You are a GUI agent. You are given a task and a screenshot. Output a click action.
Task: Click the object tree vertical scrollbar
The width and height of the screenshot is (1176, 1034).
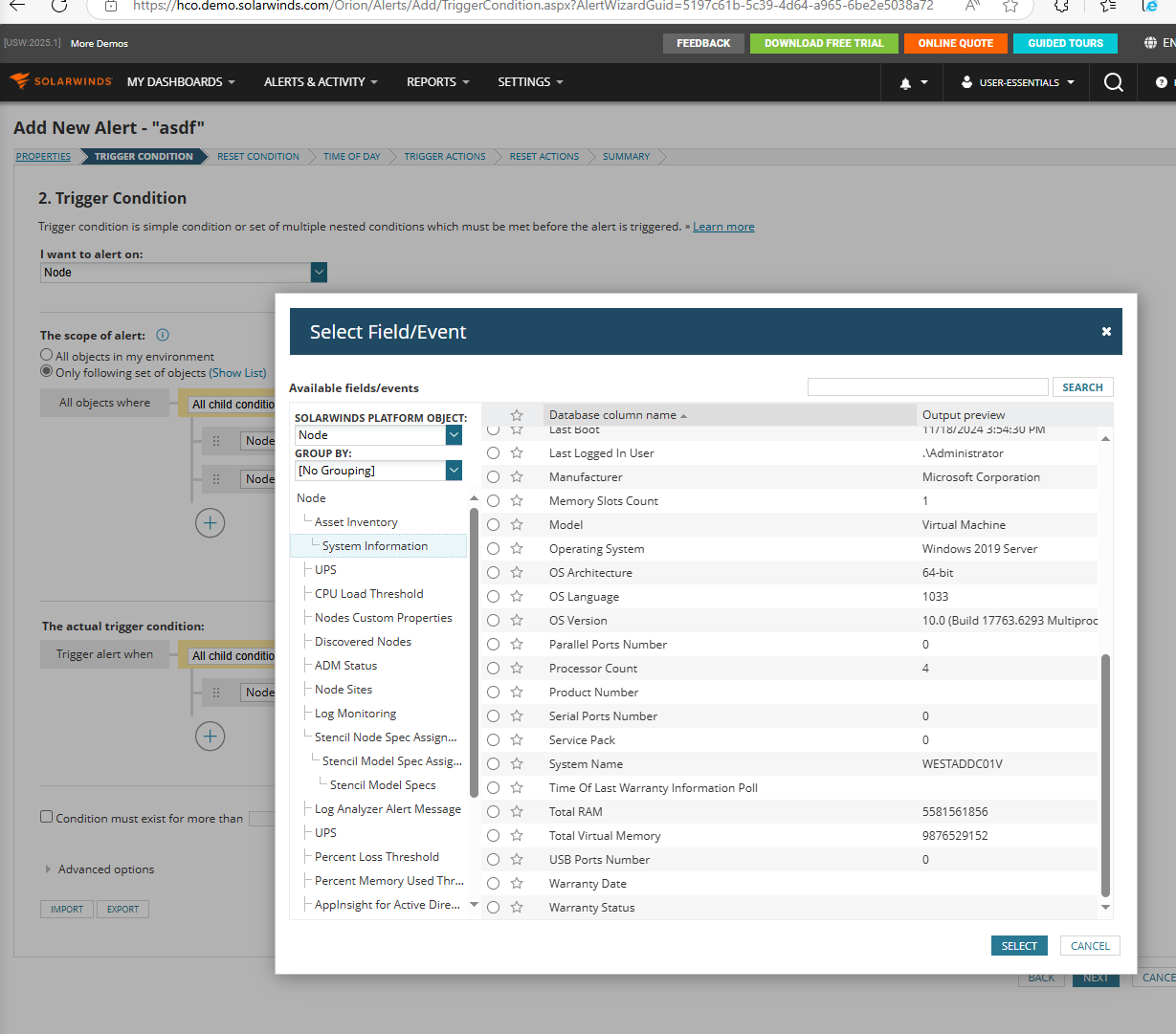pos(474,652)
